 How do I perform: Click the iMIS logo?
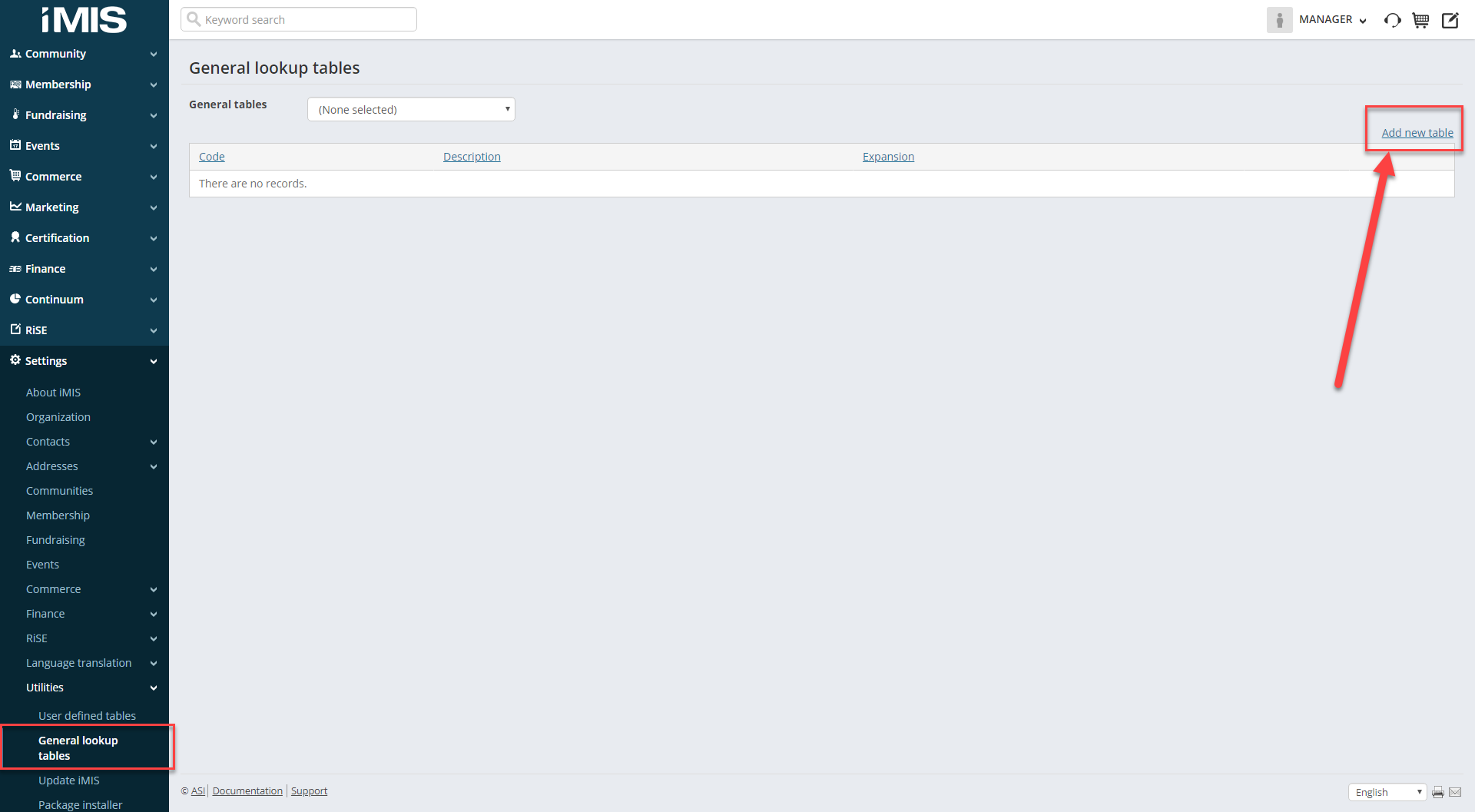[x=84, y=20]
